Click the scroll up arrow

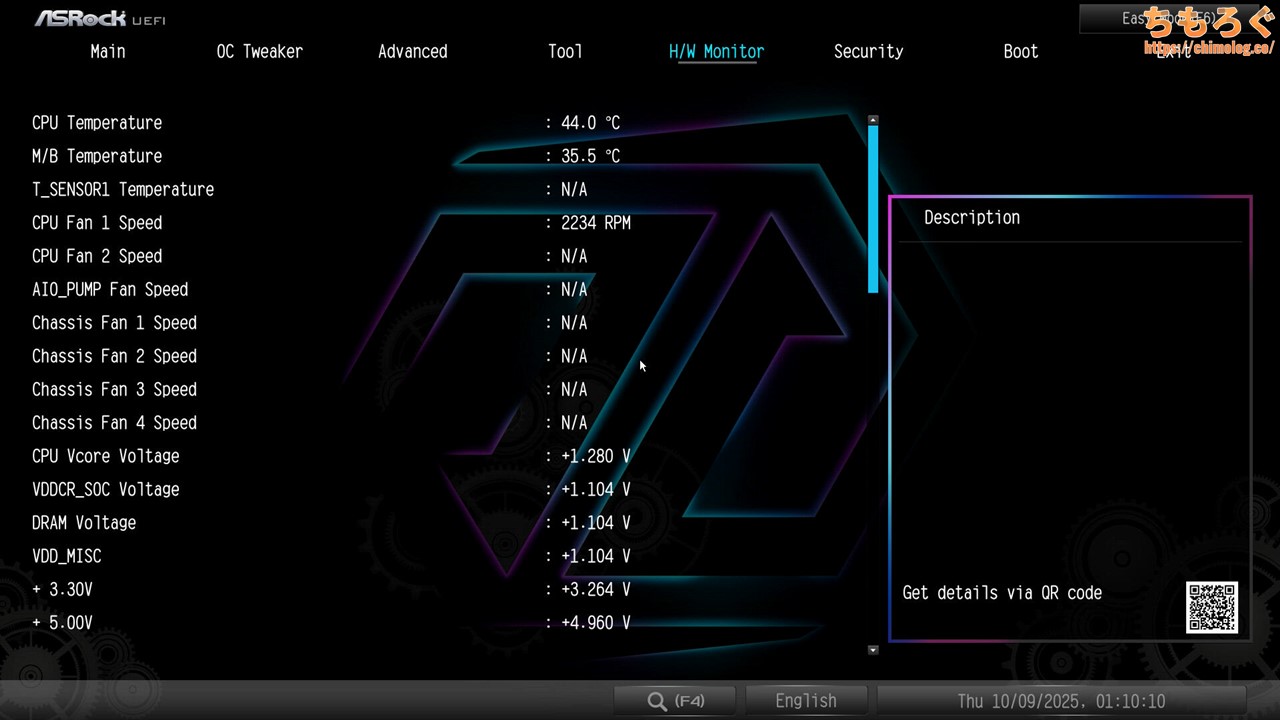[x=873, y=119]
